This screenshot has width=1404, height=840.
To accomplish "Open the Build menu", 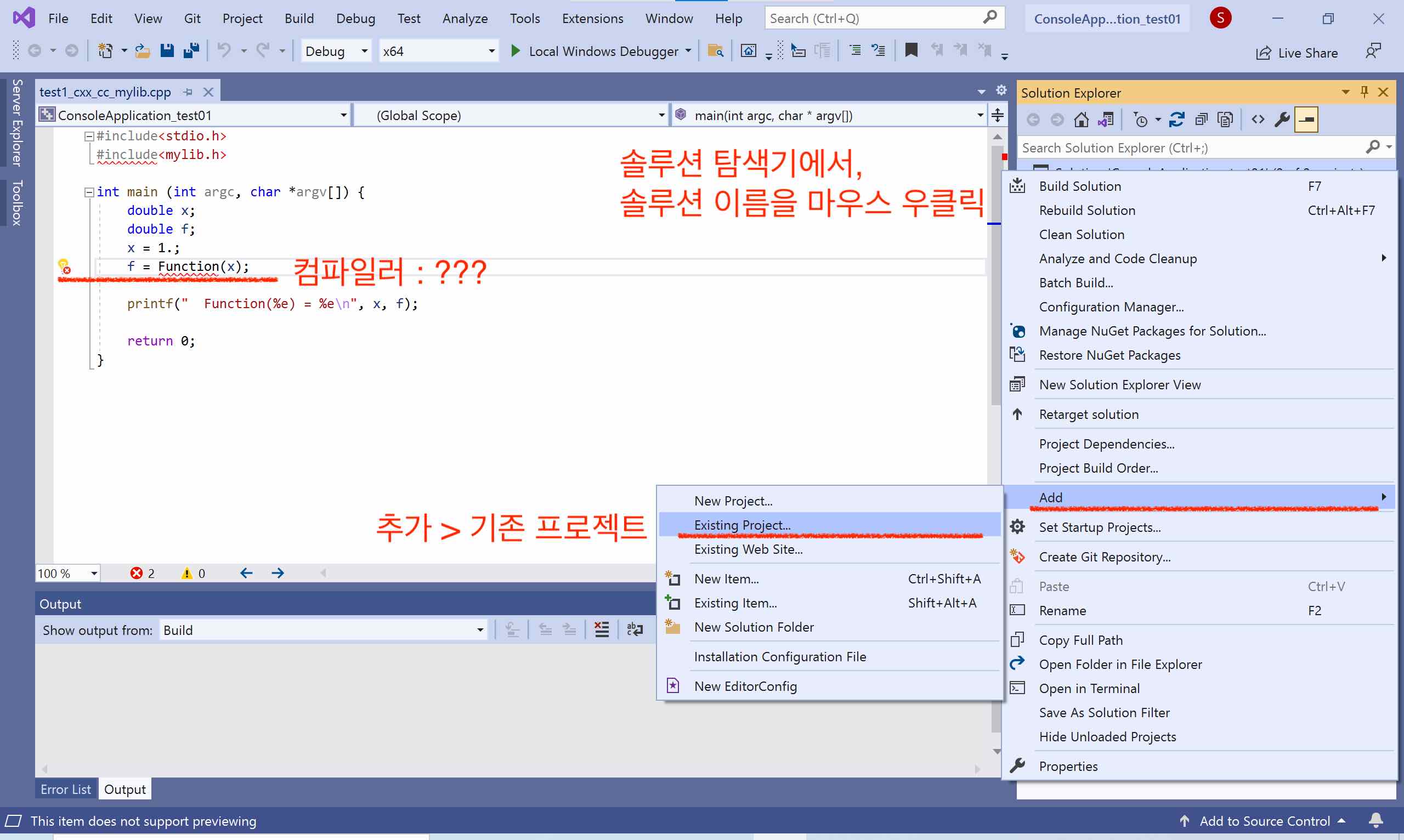I will (299, 19).
